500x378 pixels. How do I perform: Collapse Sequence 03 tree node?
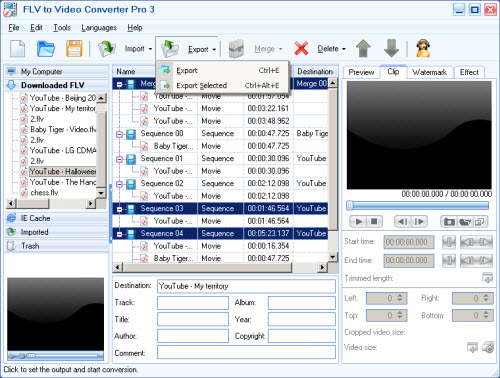pos(119,209)
